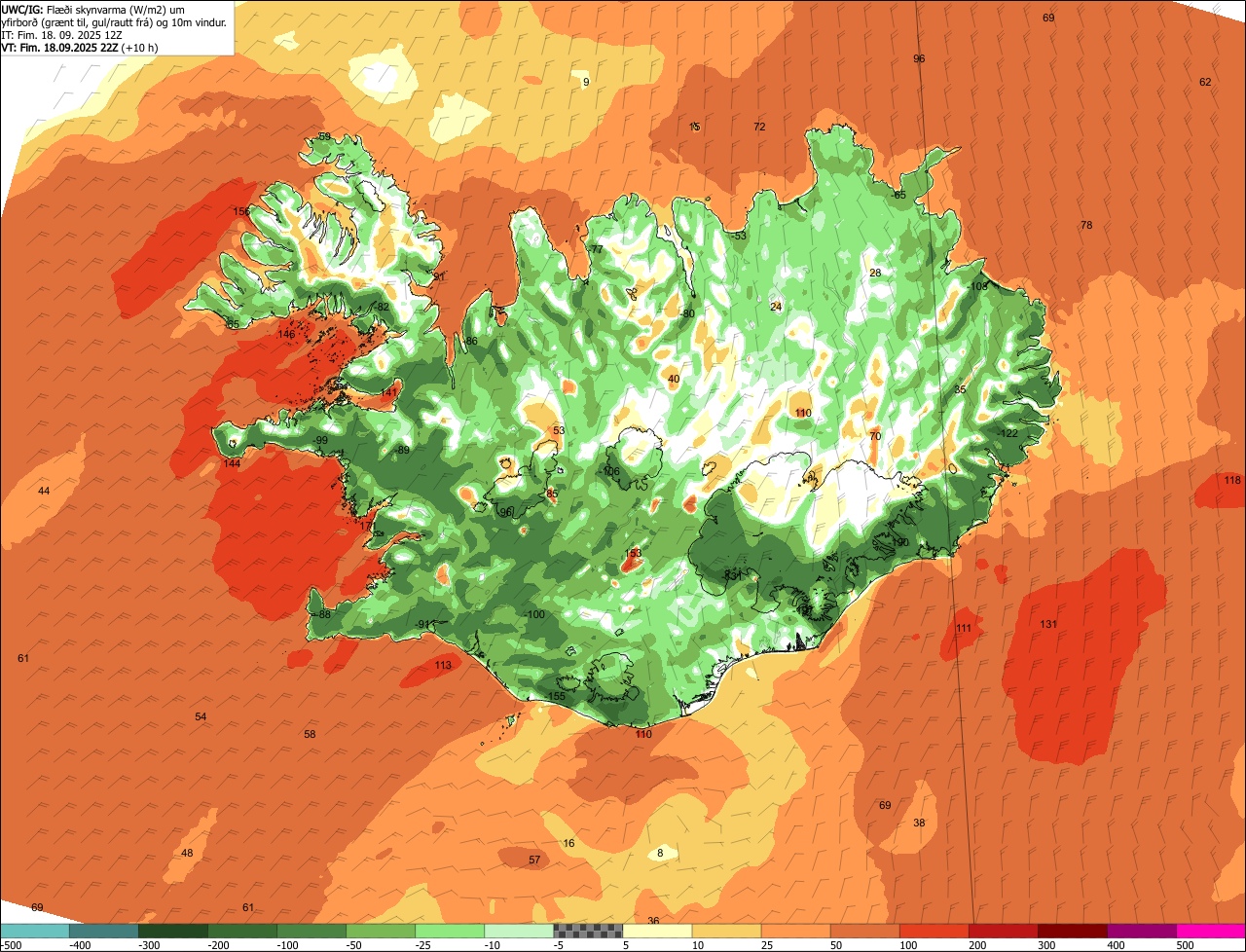Click the map value '113' off the southwest coast
Image resolution: width=1246 pixels, height=952 pixels.
[x=443, y=666]
